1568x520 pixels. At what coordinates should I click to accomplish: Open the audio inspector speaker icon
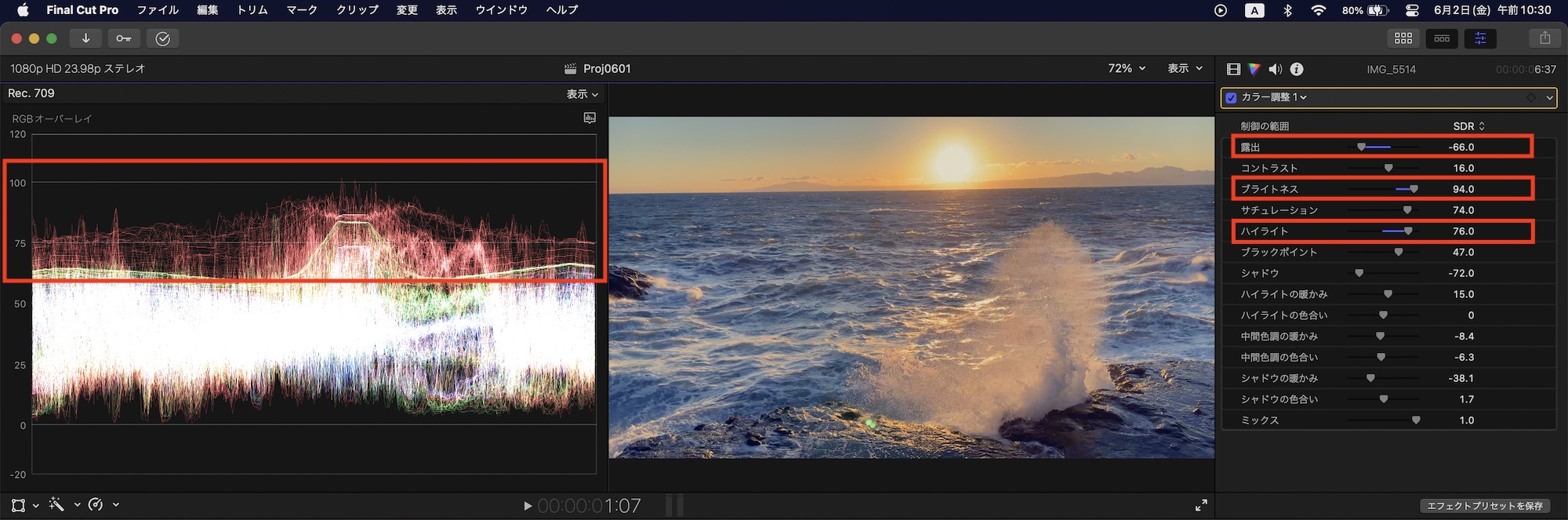[1276, 69]
